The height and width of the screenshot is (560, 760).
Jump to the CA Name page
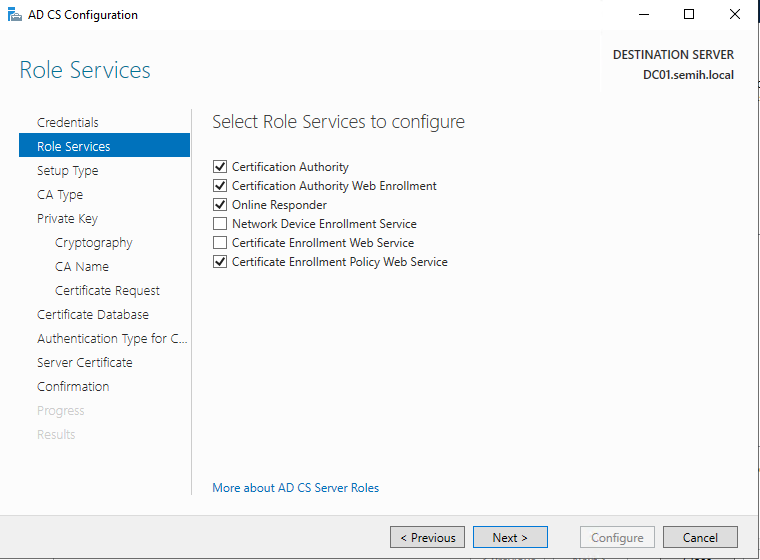(82, 266)
